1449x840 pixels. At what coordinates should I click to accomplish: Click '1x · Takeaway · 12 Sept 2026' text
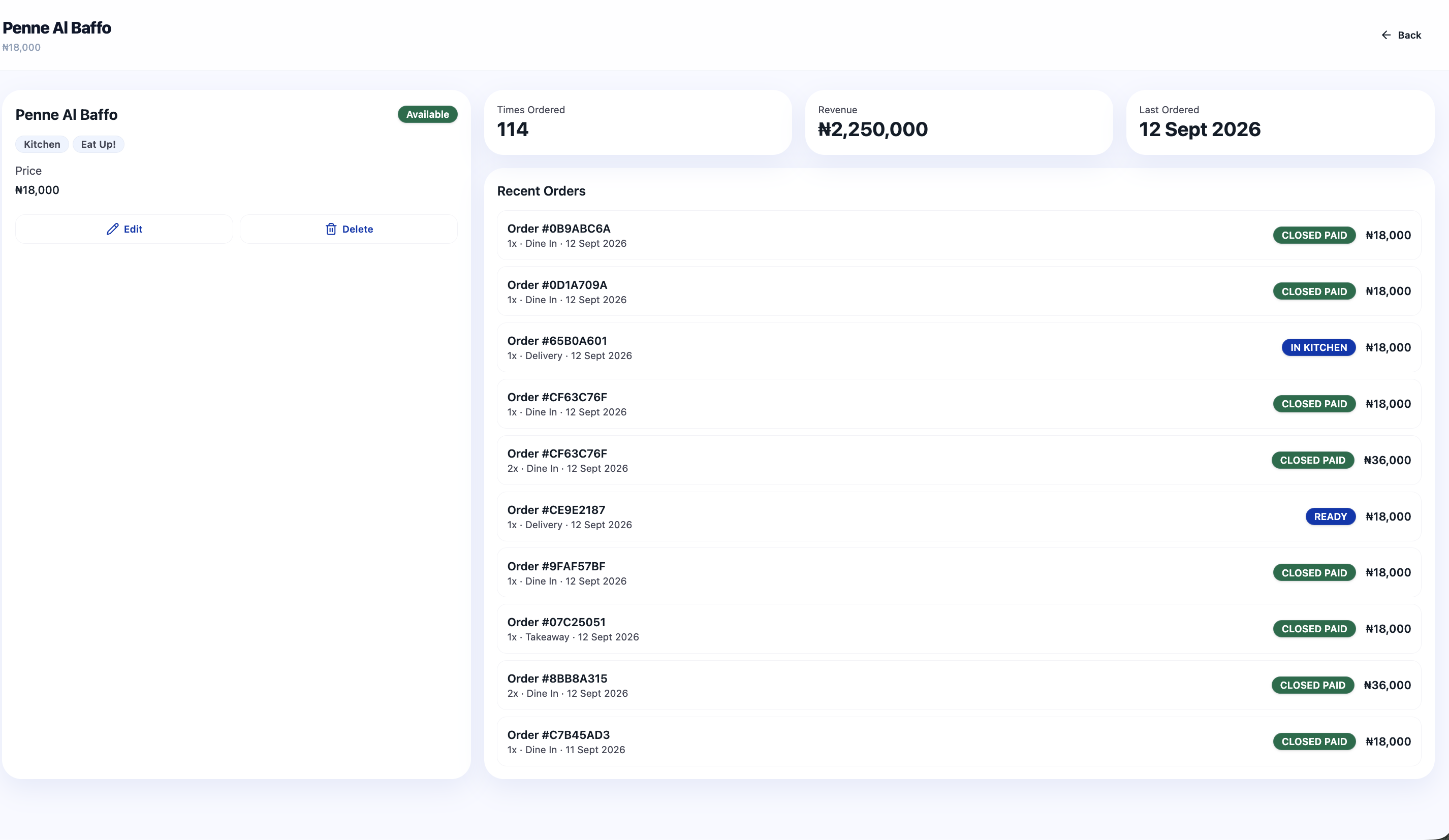(573, 637)
